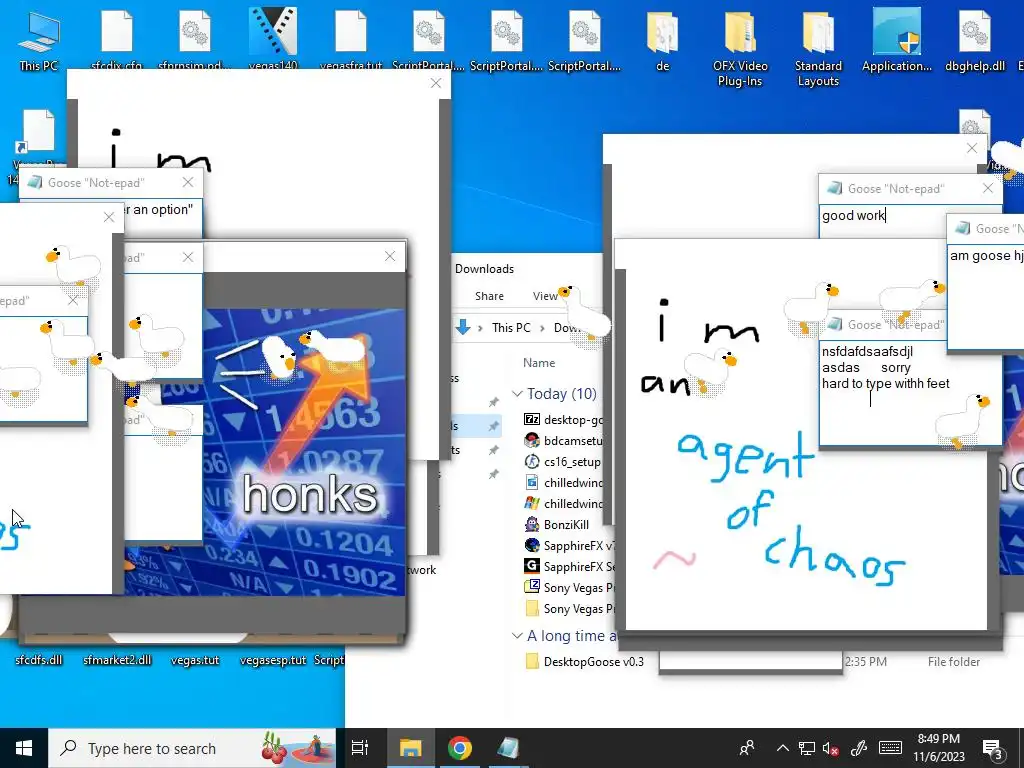Click the Downloads blue arrow icon in address bar
1024x768 pixels.
click(x=463, y=328)
